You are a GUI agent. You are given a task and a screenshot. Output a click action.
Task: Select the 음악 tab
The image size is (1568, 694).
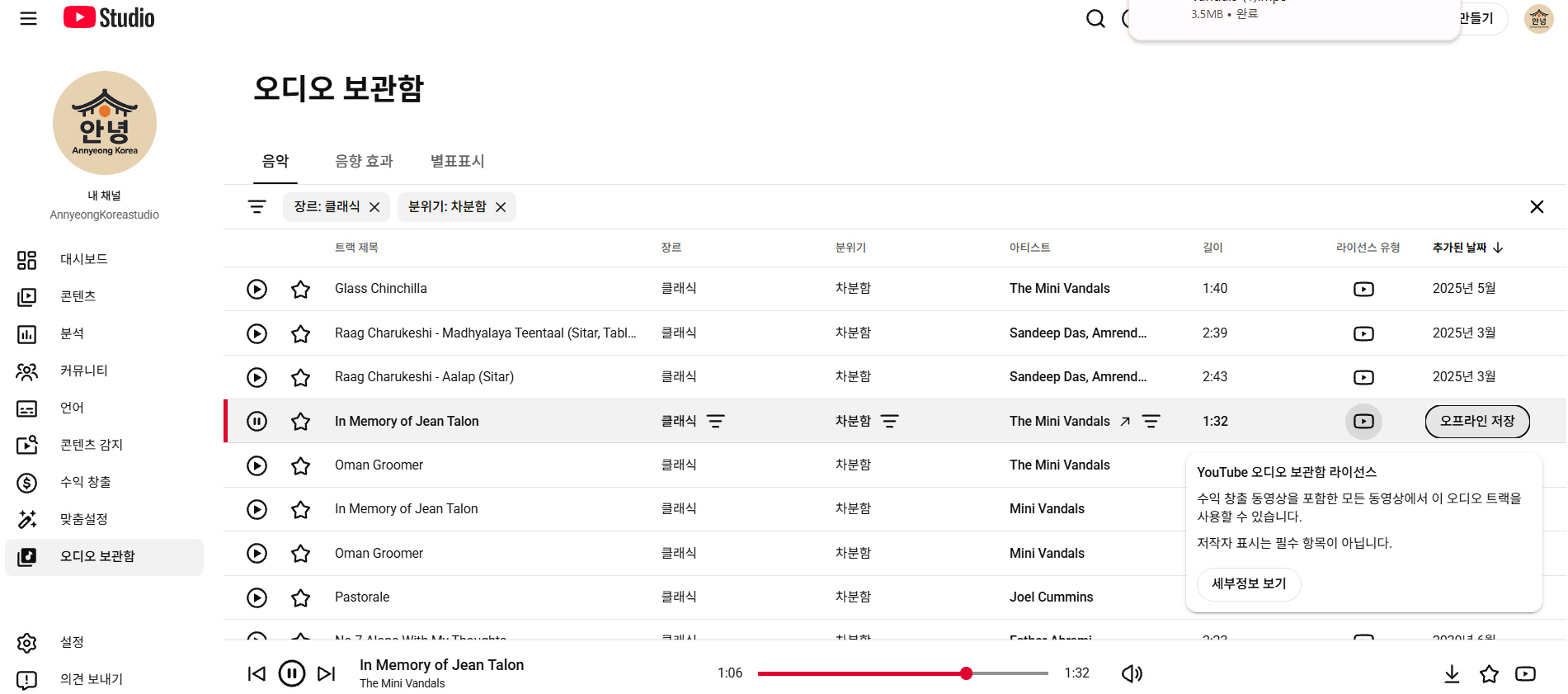click(x=275, y=161)
